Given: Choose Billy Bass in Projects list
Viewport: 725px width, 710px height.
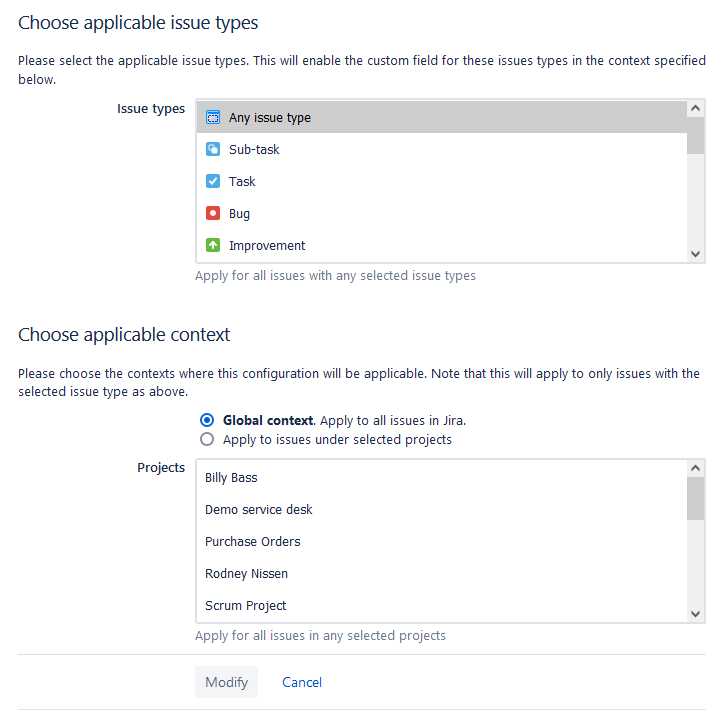Looking at the screenshot, I should (231, 478).
